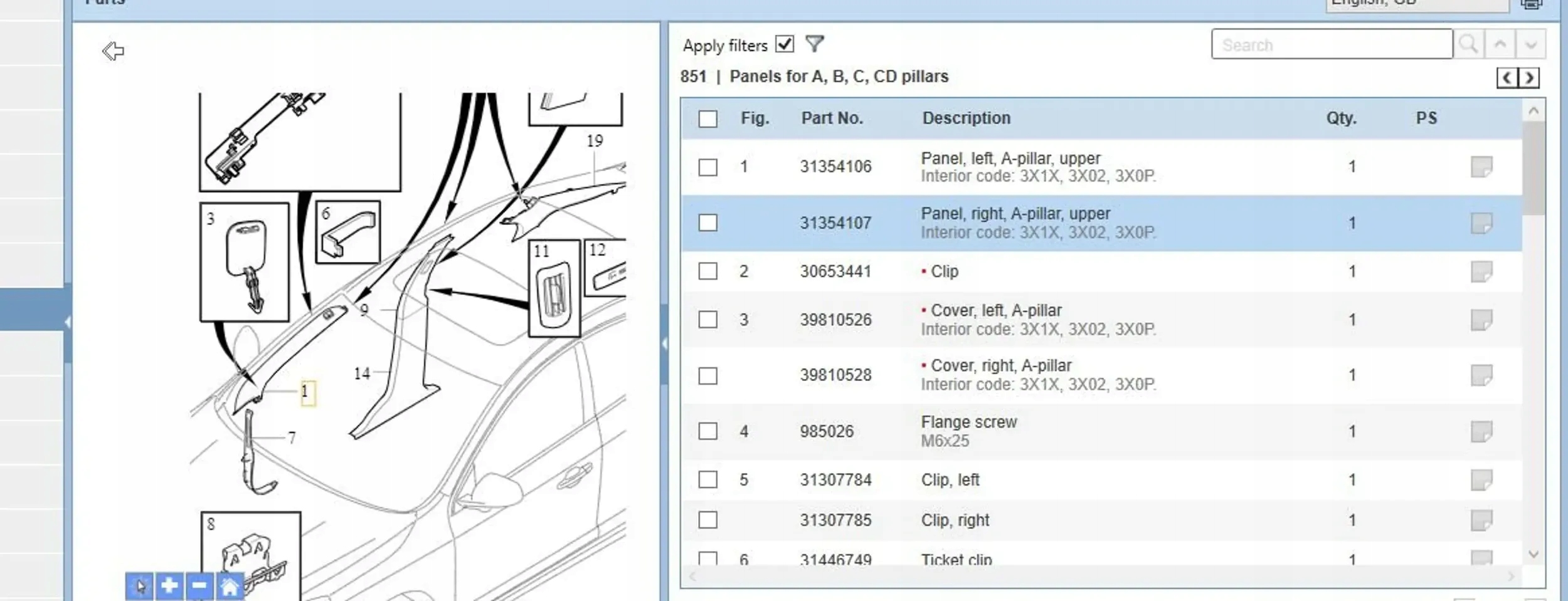Click the PS column header
This screenshot has width=1568, height=601.
coord(1426,118)
